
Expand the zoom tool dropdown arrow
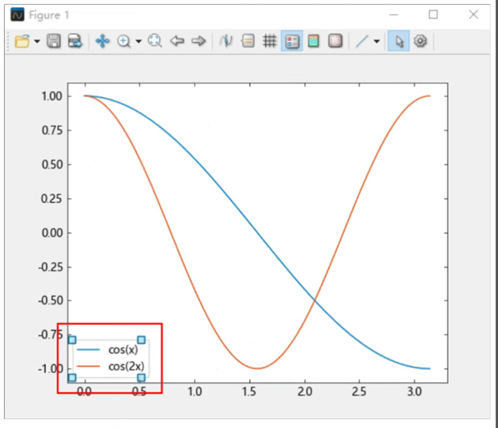(x=138, y=42)
